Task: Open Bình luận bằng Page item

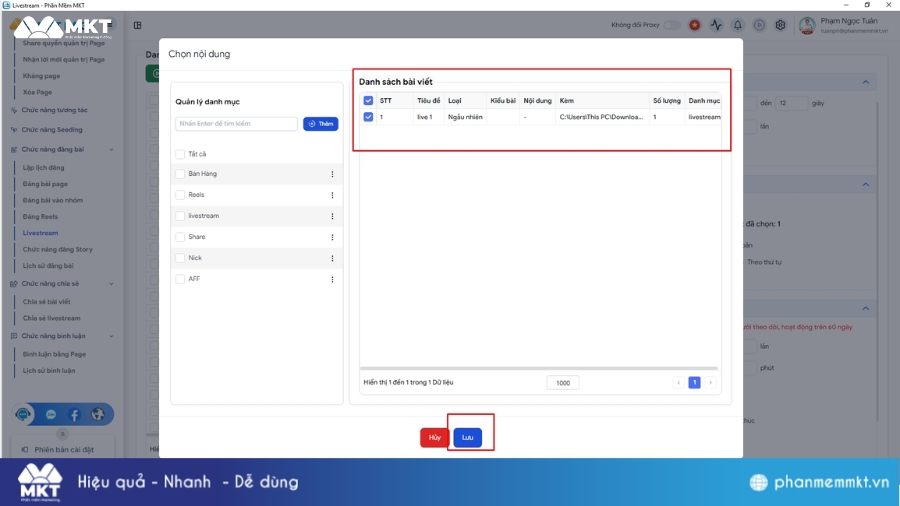Action: [54, 355]
